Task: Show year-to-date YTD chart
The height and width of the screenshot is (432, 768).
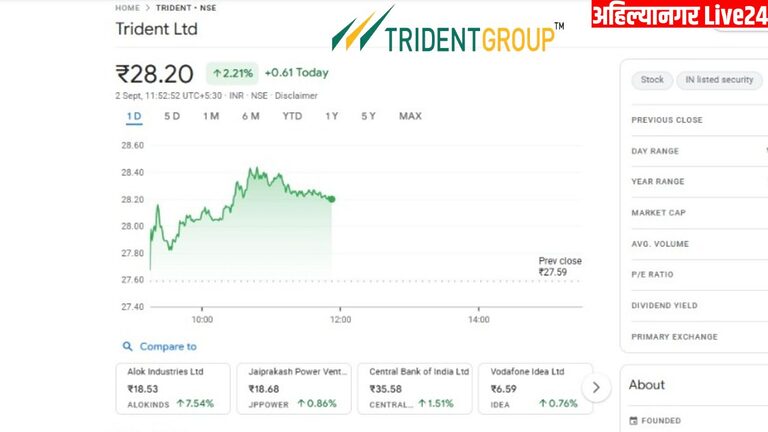Action: pyautogui.click(x=292, y=116)
